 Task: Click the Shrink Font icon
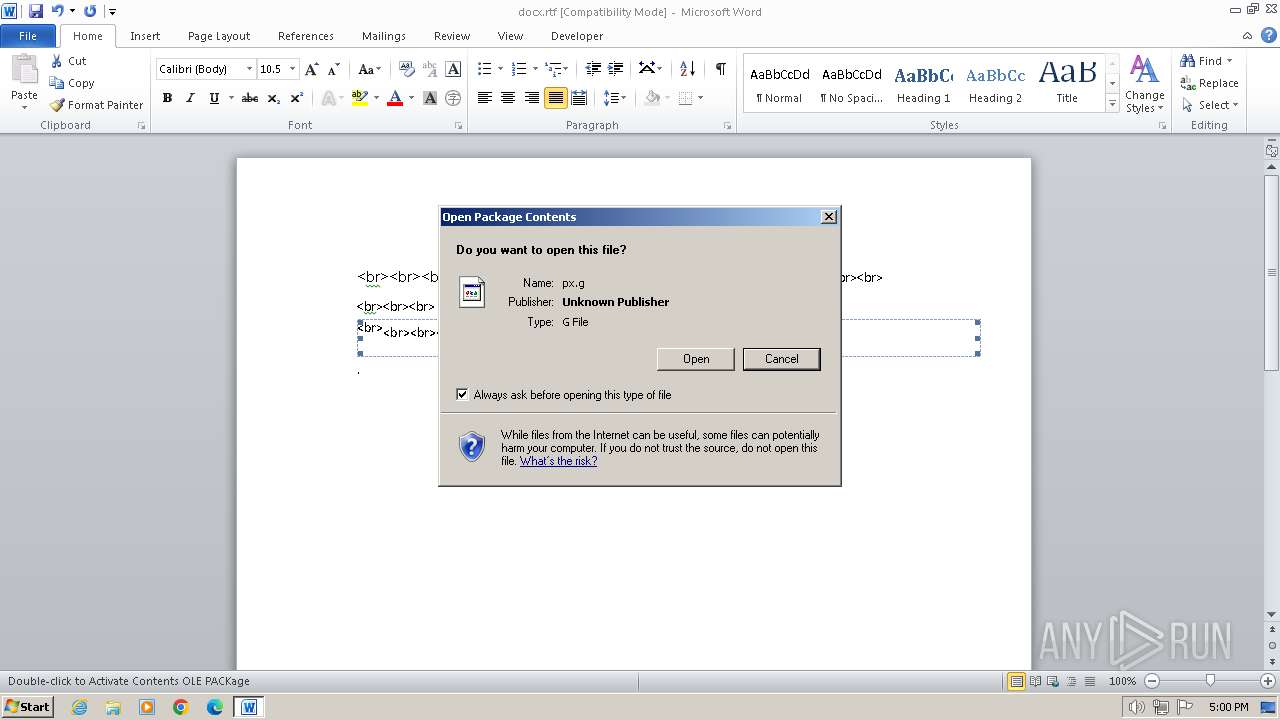[334, 69]
